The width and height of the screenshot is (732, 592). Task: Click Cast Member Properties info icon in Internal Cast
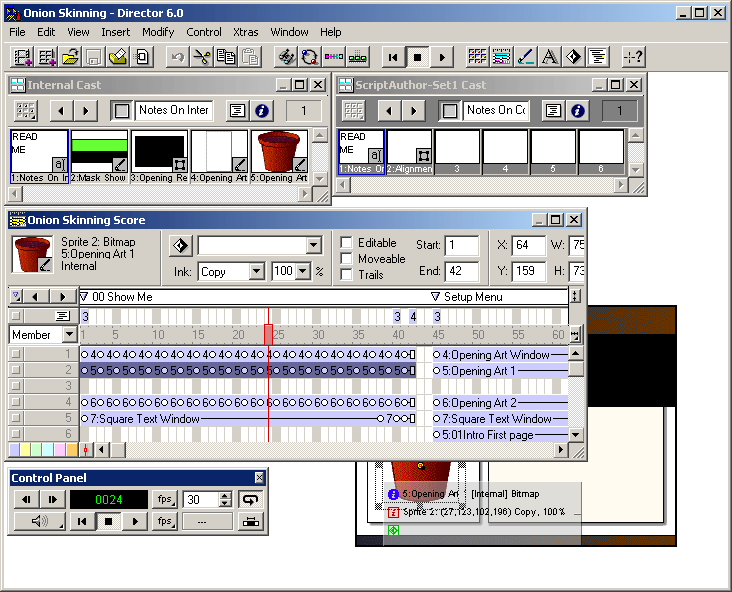[x=262, y=111]
